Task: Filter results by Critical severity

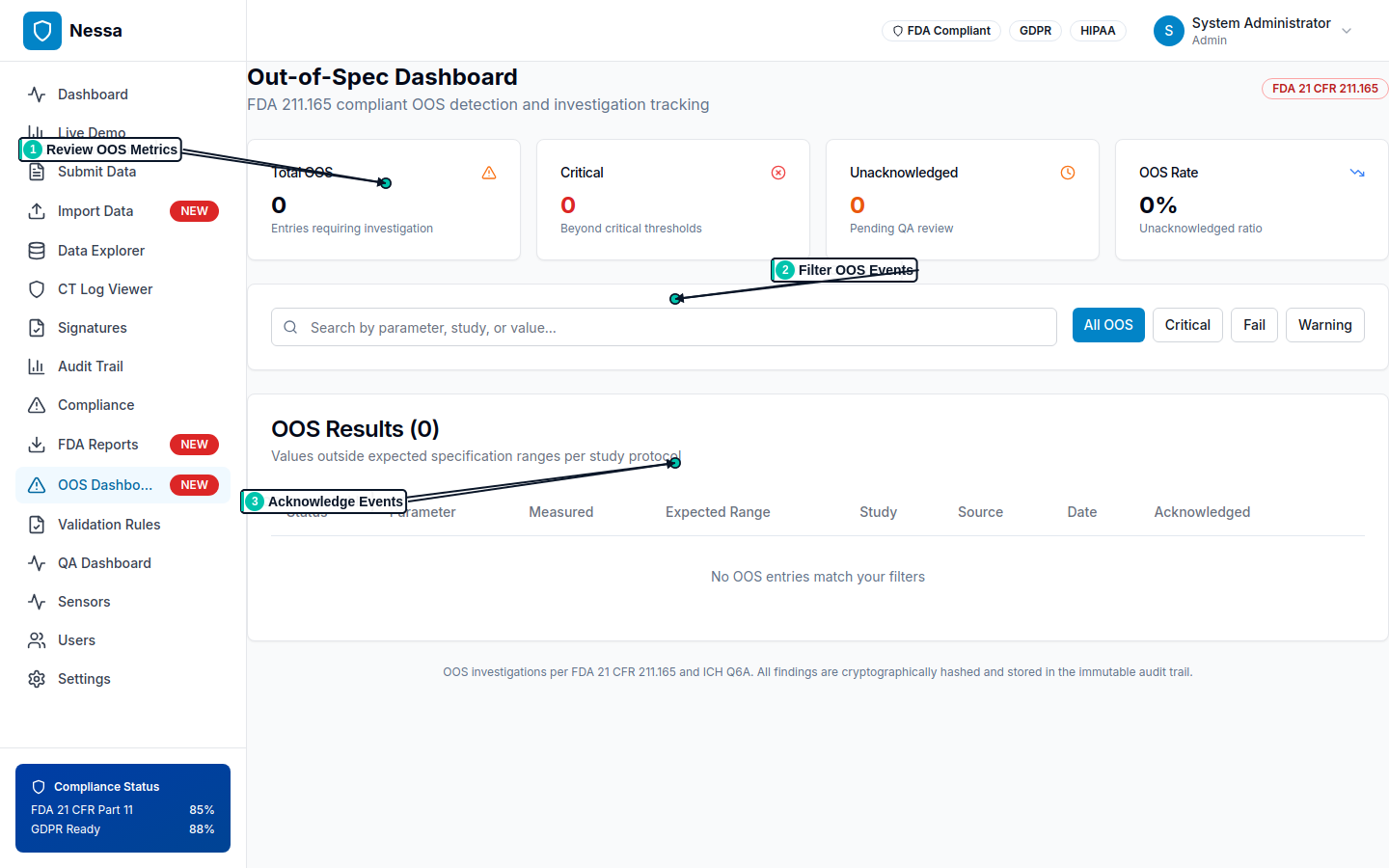Action: pos(1187,325)
